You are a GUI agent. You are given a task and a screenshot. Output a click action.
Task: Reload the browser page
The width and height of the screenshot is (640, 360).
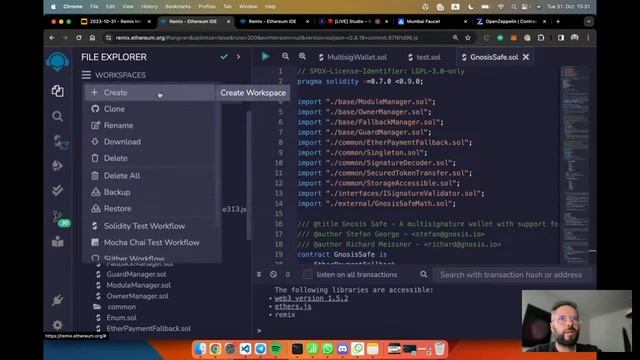click(x=78, y=38)
